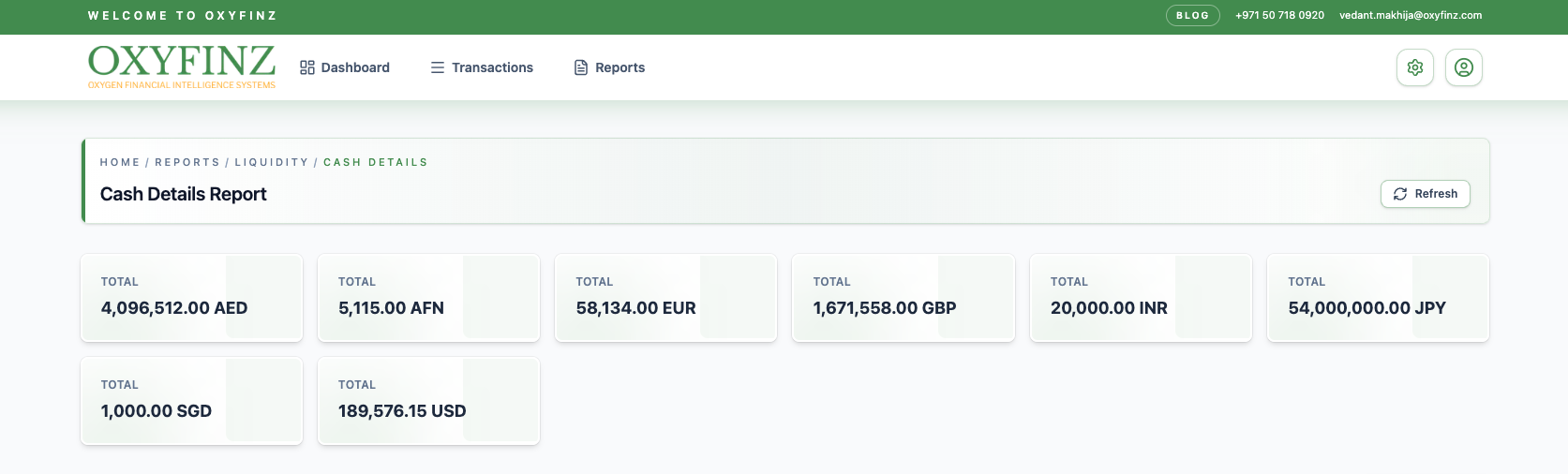Select REPORTS in the breadcrumb trail
The height and width of the screenshot is (474, 1568).
(x=187, y=162)
